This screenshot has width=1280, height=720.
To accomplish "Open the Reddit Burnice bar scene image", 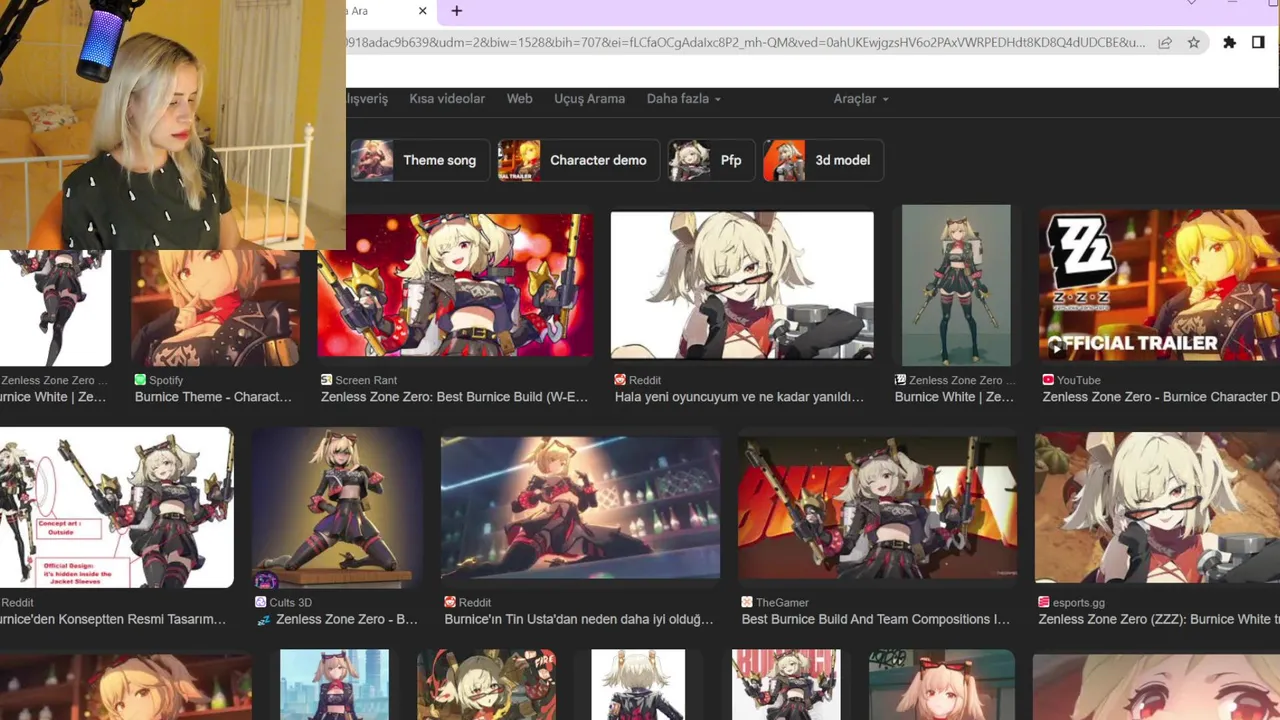I will point(580,507).
